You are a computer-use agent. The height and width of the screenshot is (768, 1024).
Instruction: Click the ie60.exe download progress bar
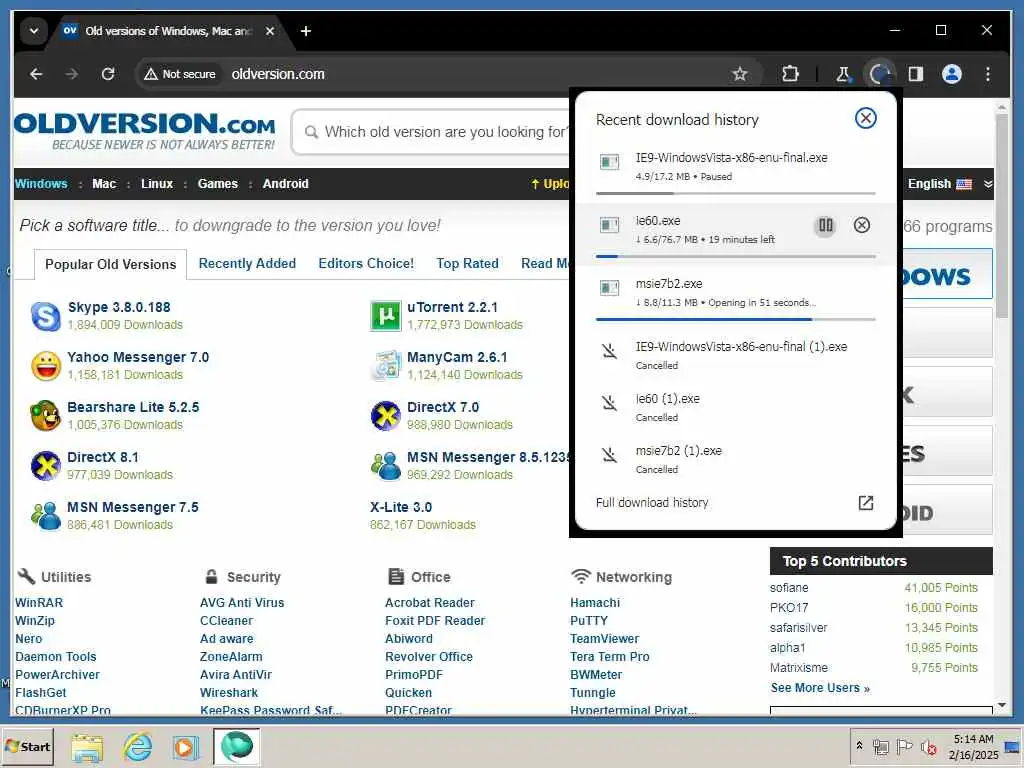(x=735, y=256)
